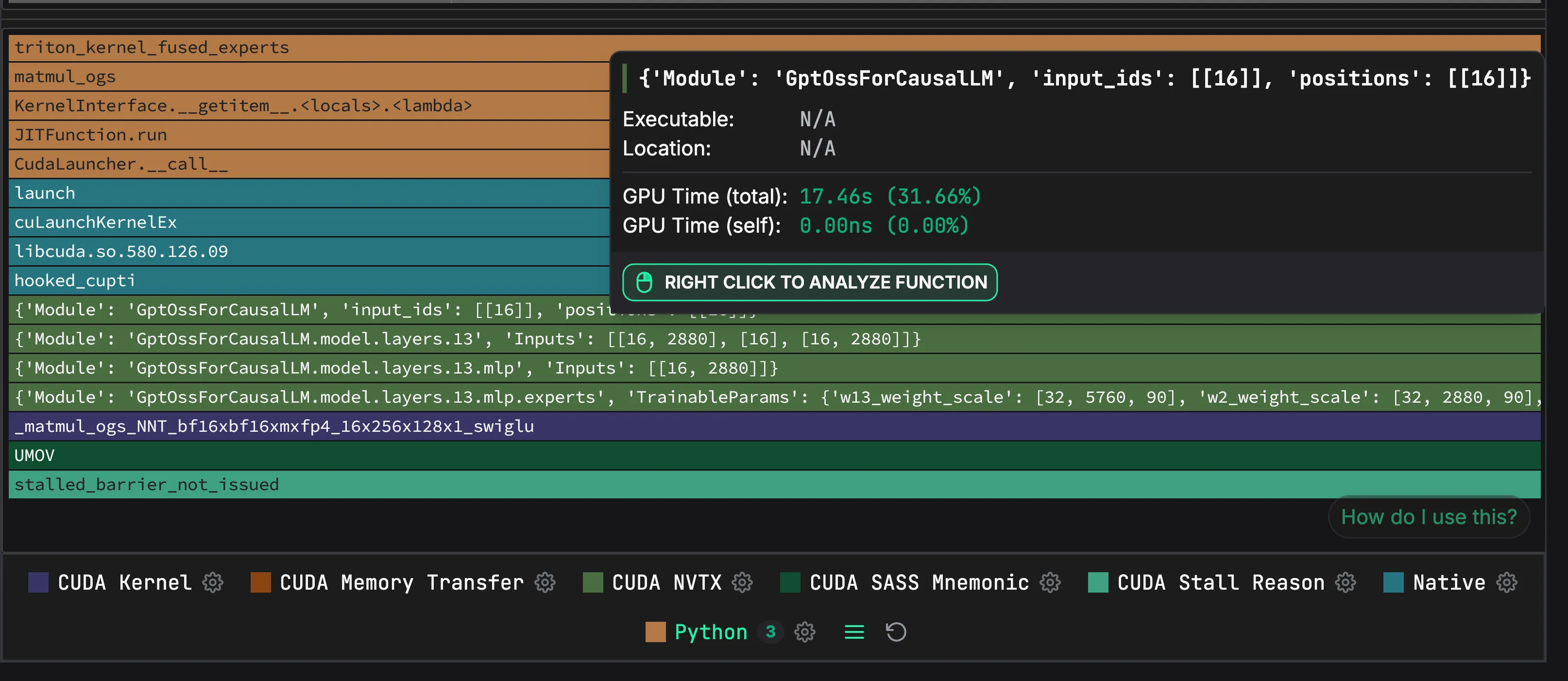
Task: Click the CUDA NVTX green swatch
Action: [593, 582]
